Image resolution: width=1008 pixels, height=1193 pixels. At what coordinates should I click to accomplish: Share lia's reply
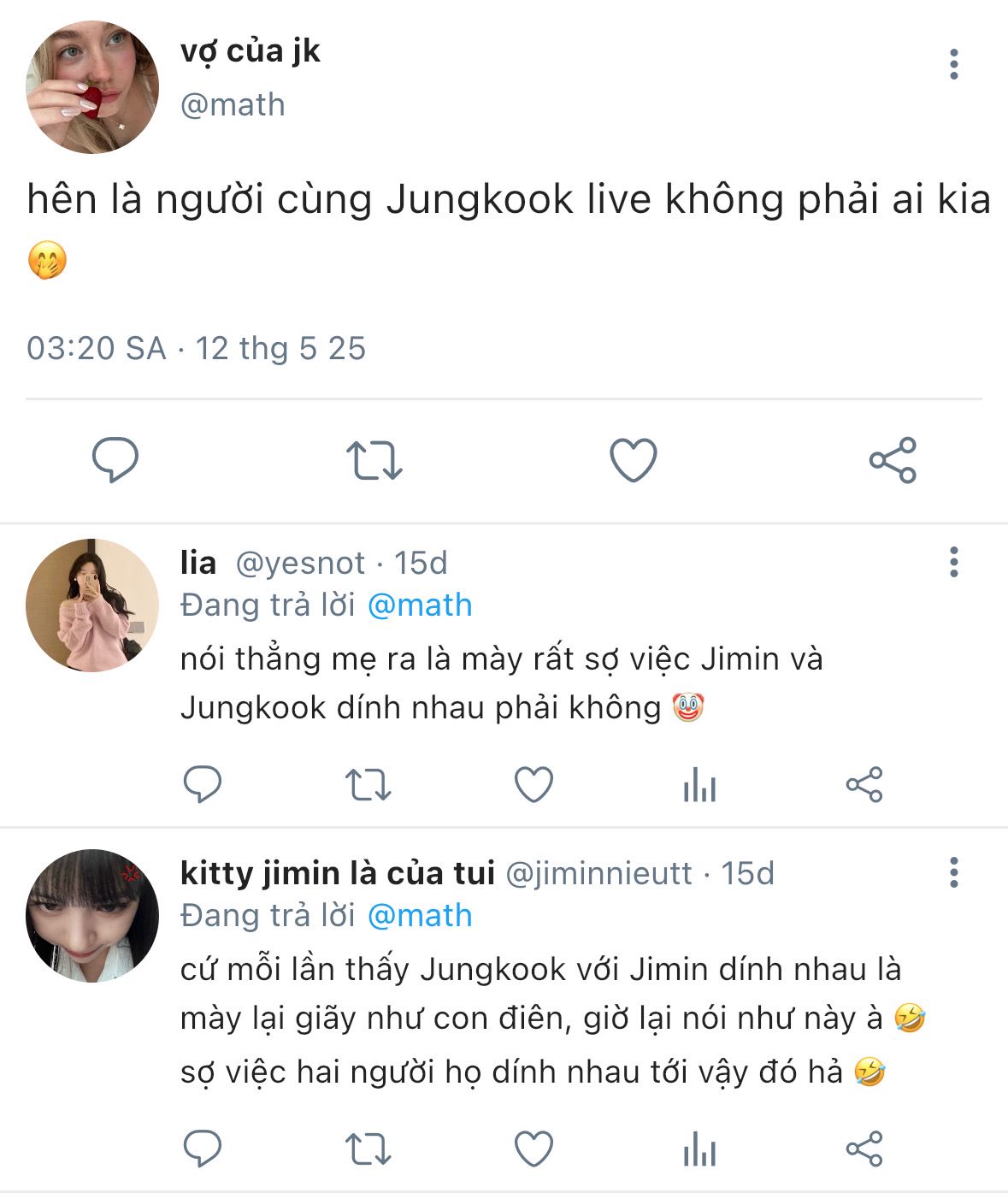864,783
